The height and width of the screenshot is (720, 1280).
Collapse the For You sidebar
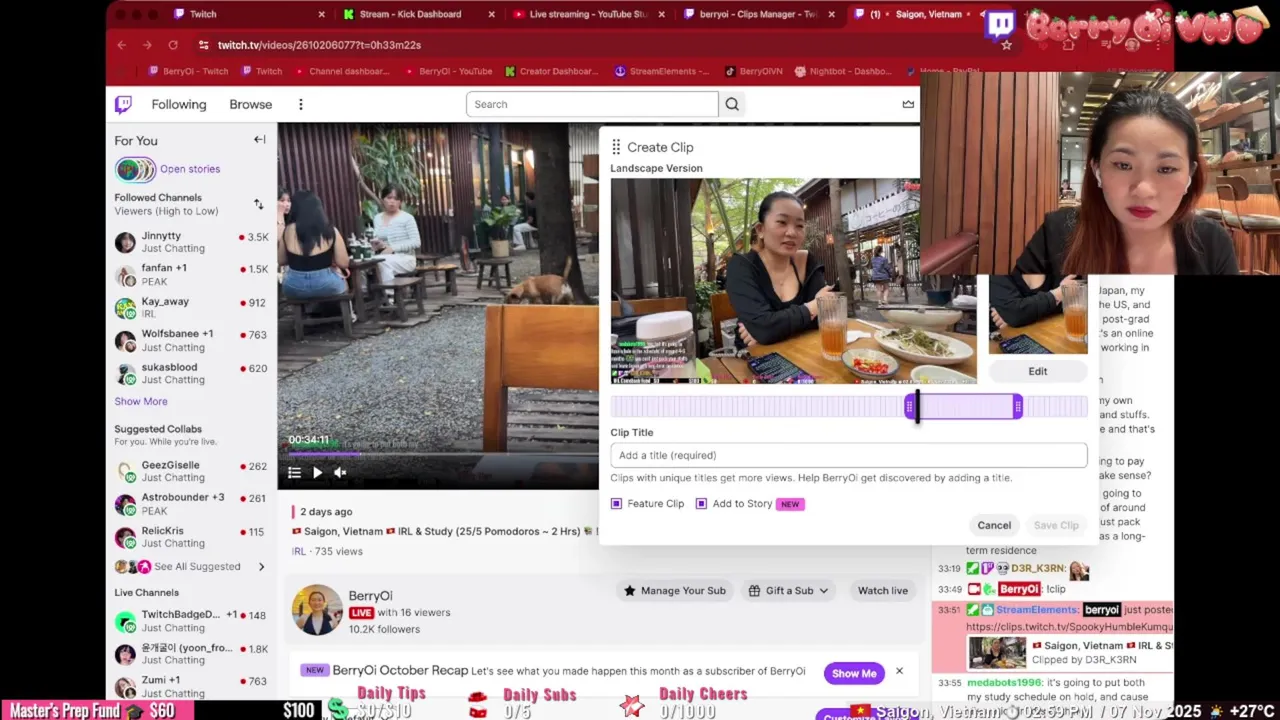(x=259, y=140)
